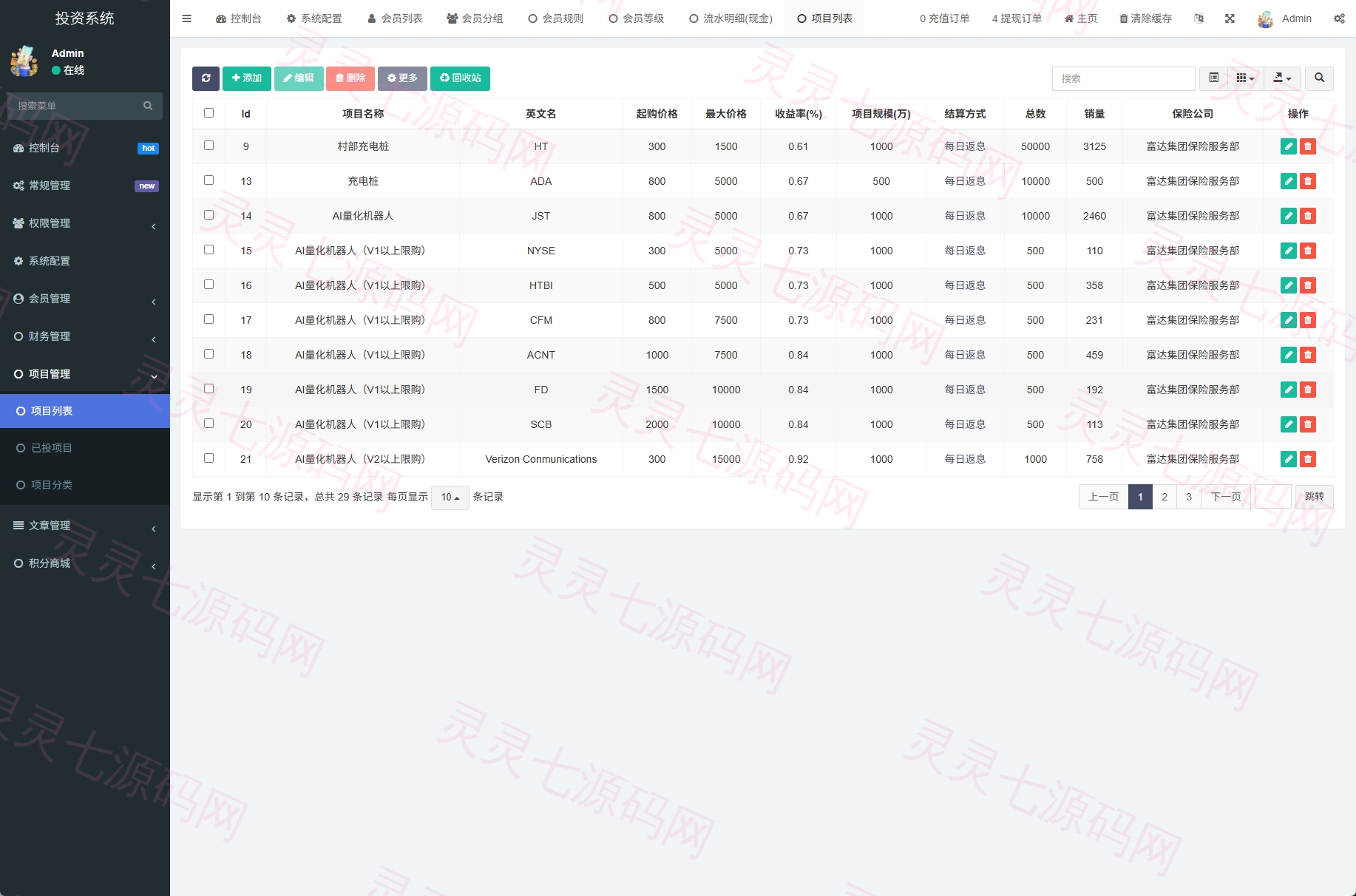Open the columns visibility dropdown
Viewport: 1356px width, 896px height.
coord(1246,78)
